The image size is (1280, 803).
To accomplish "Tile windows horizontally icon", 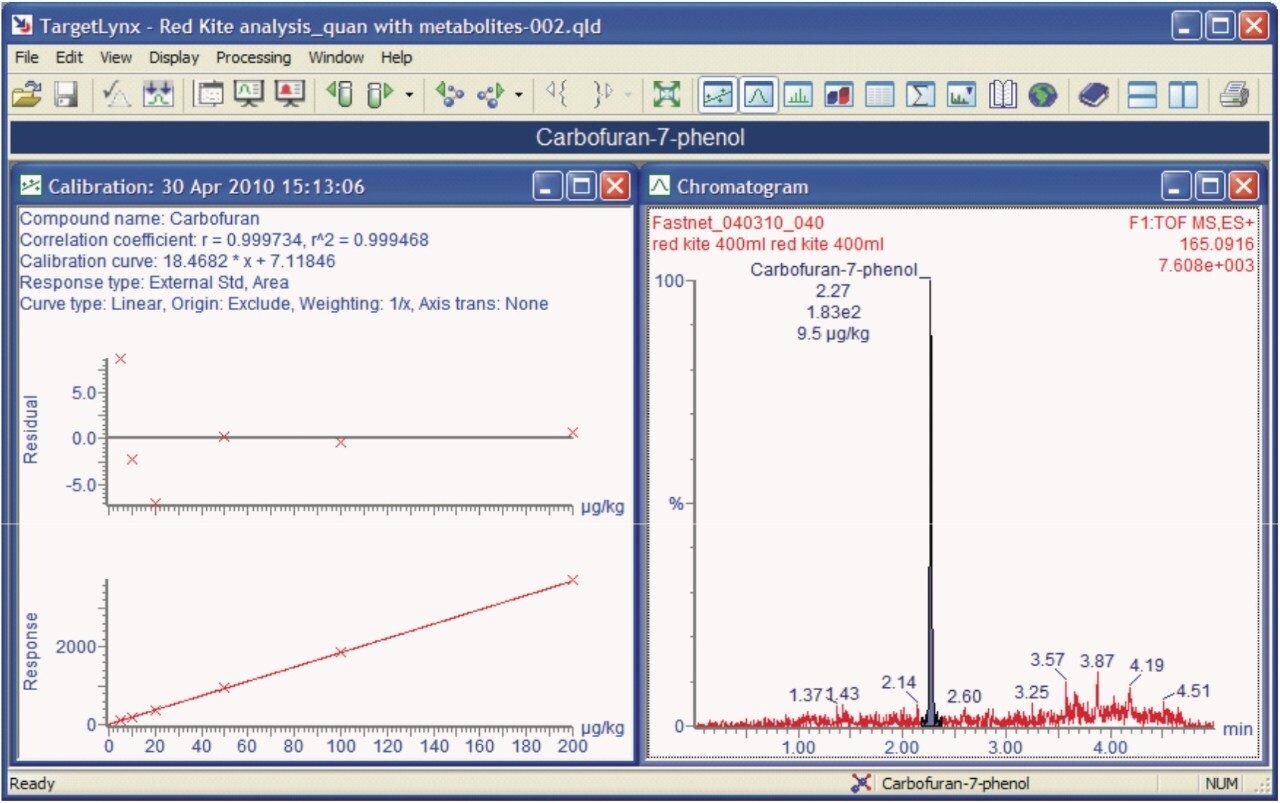I will [x=1142, y=95].
